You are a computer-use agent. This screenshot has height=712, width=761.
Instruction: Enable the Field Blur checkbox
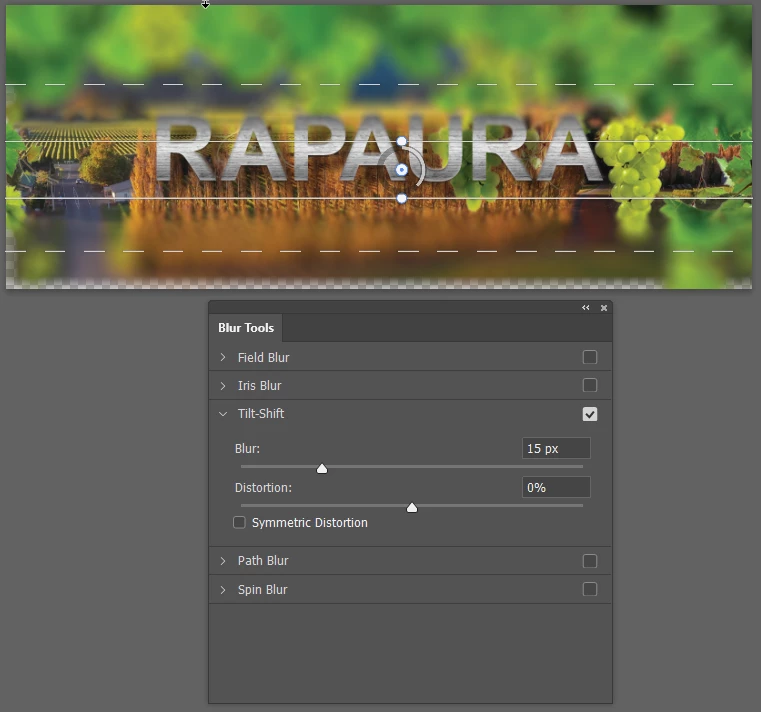click(590, 357)
